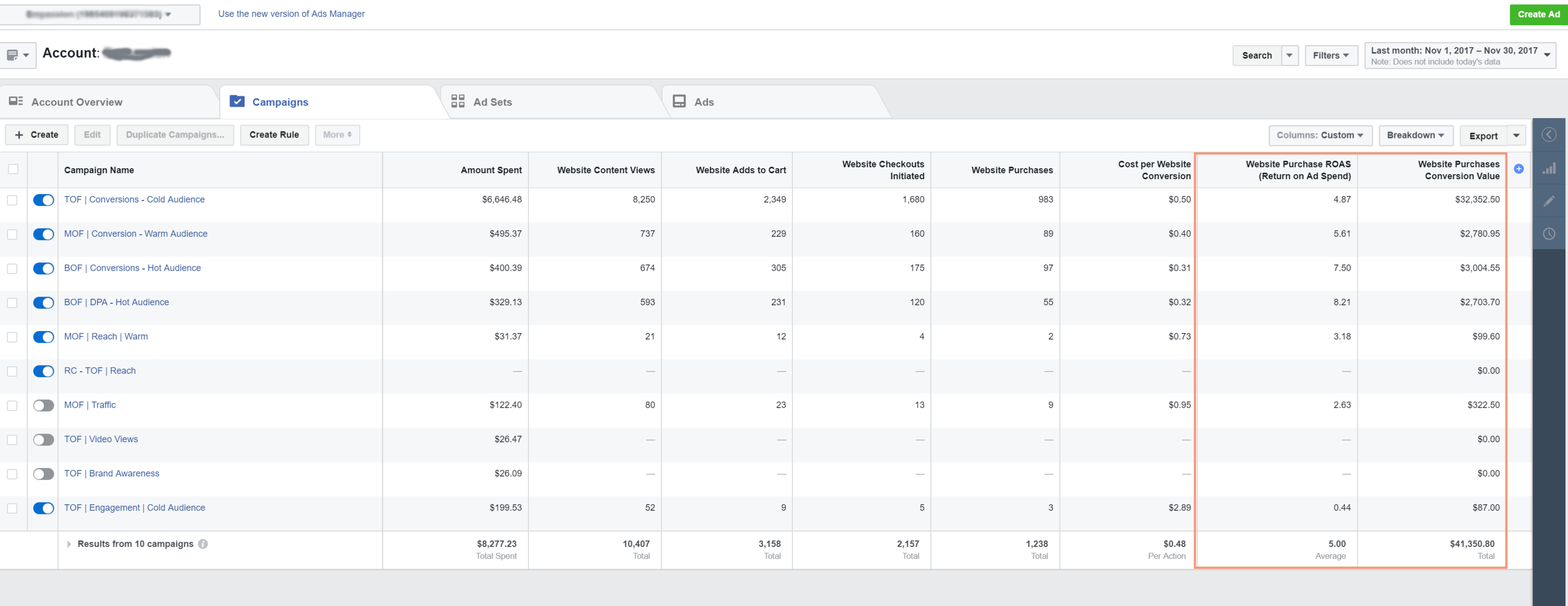
Task: Switch to the Ads tab
Action: [703, 102]
